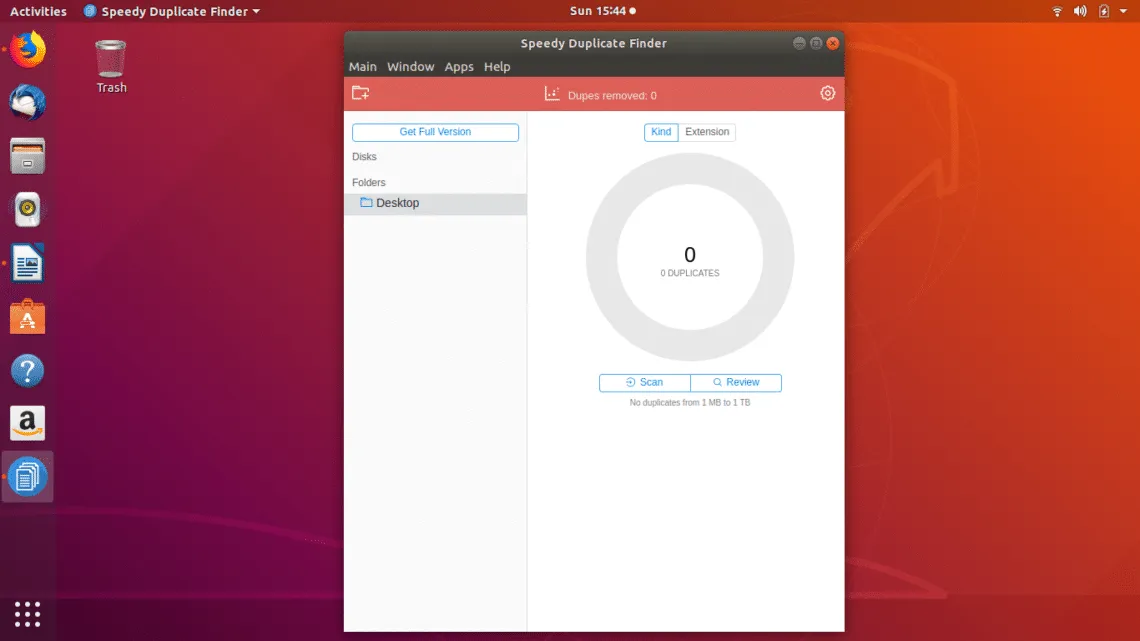Open Rhythmbox from the dock

[28, 210]
